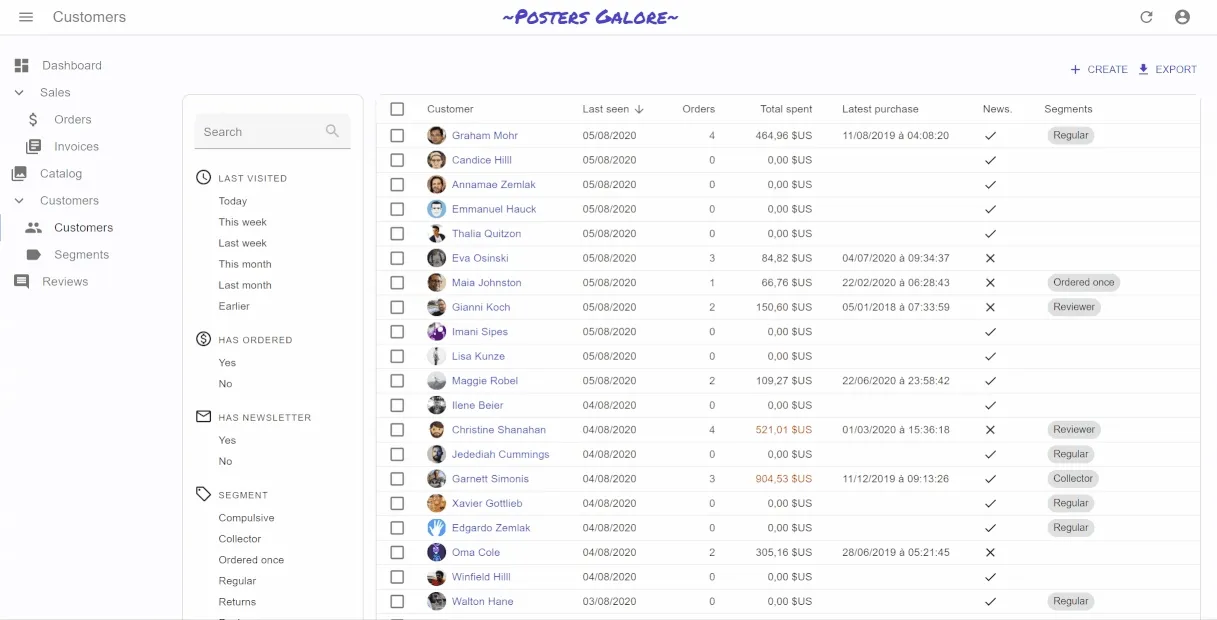The height and width of the screenshot is (620, 1217).
Task: Check the select-all checkbox in the header
Action: pyautogui.click(x=397, y=109)
